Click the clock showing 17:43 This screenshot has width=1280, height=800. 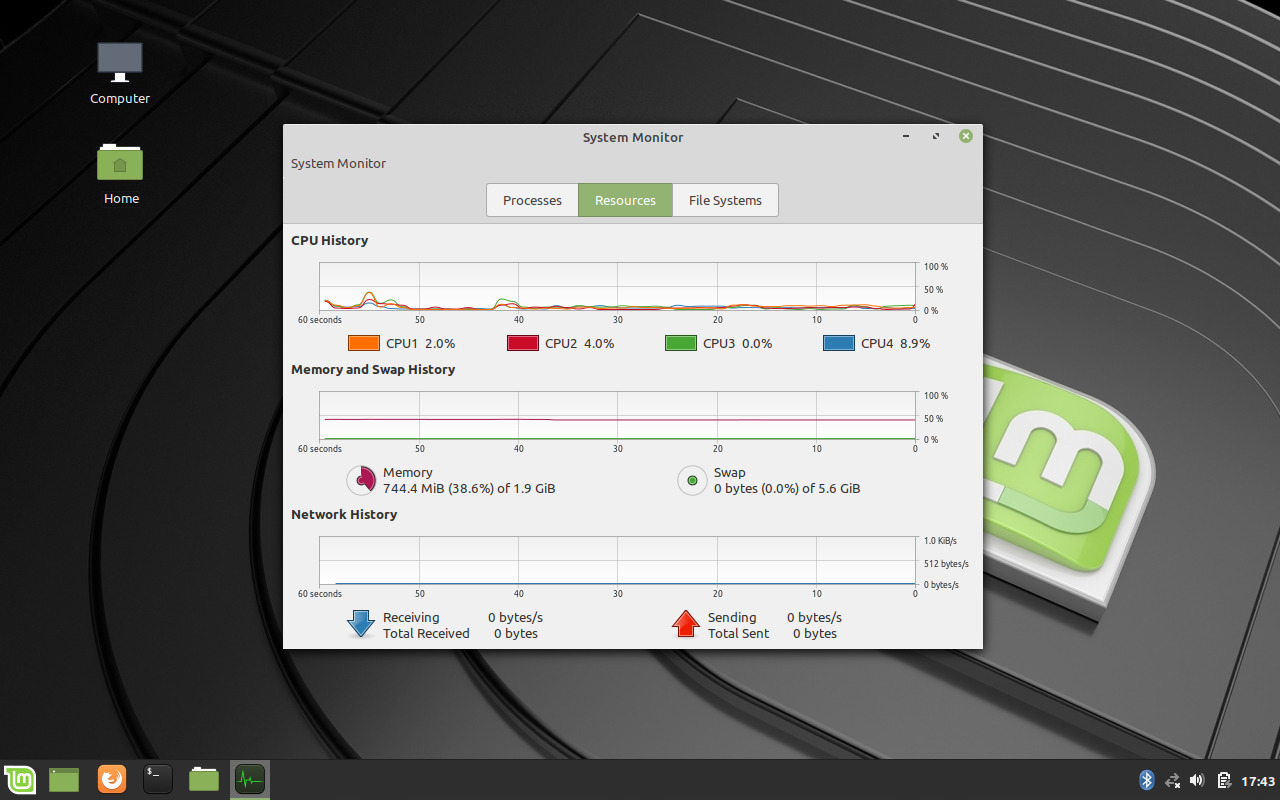(1258, 780)
